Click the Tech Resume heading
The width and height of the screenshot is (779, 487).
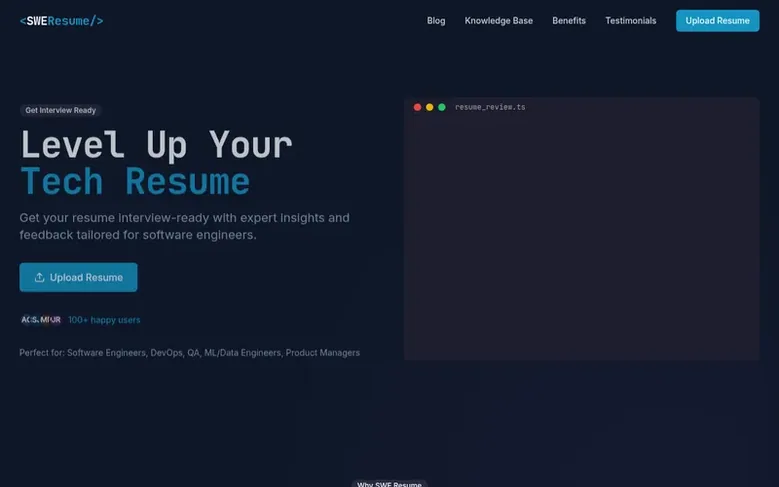[x=135, y=181]
